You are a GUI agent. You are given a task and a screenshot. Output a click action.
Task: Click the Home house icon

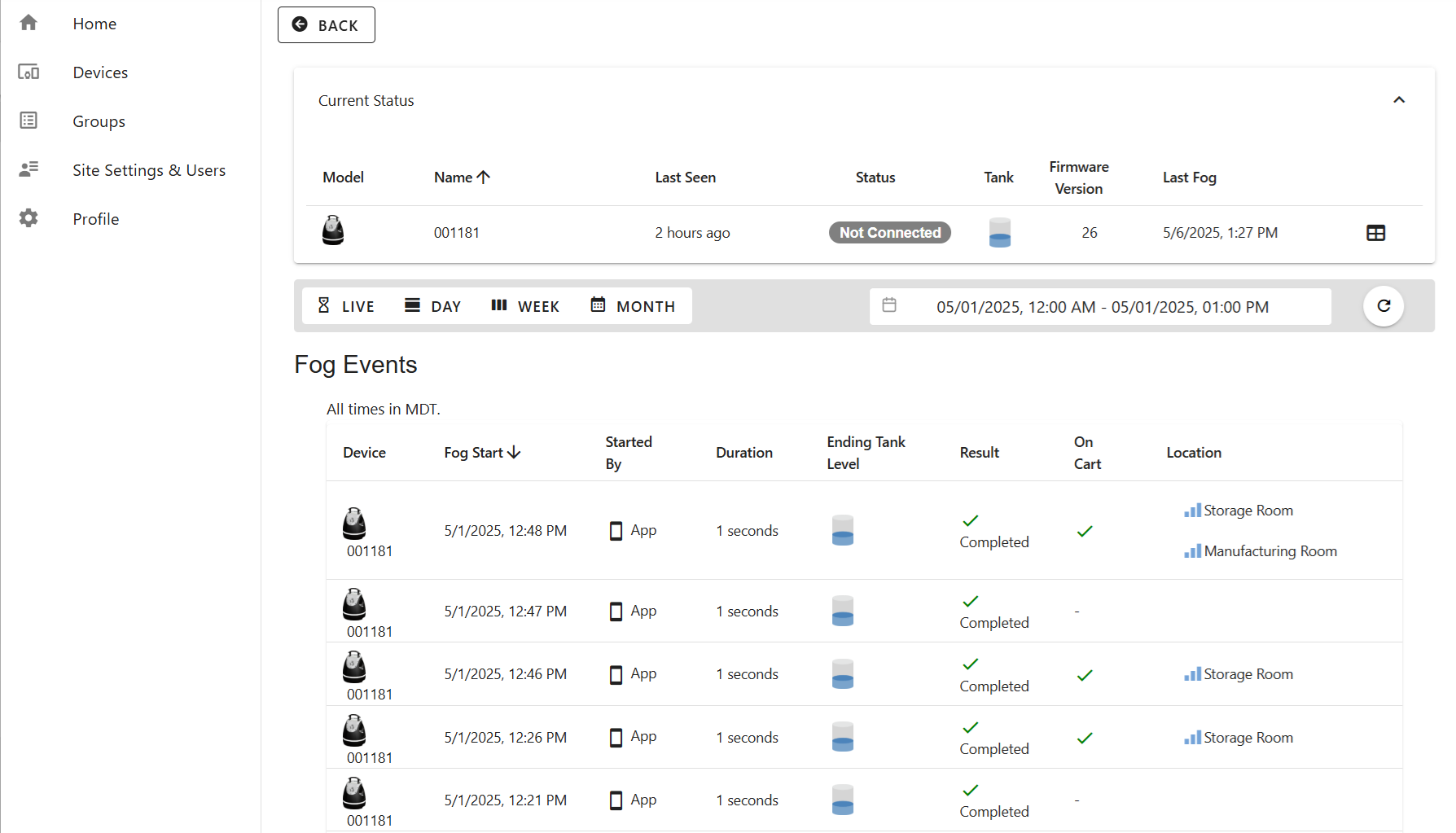tap(29, 23)
